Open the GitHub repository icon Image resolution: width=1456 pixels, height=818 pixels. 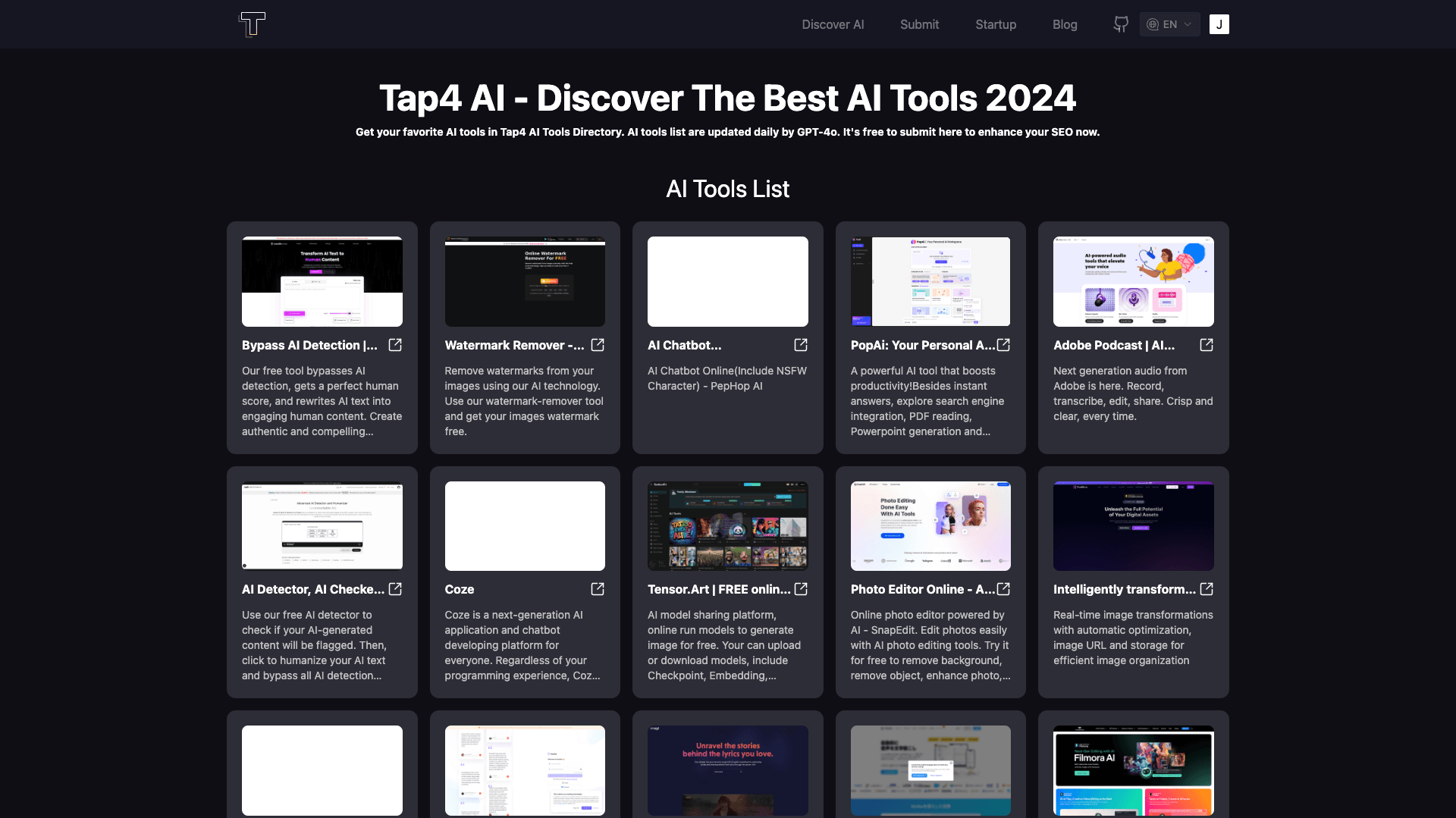tap(1121, 24)
